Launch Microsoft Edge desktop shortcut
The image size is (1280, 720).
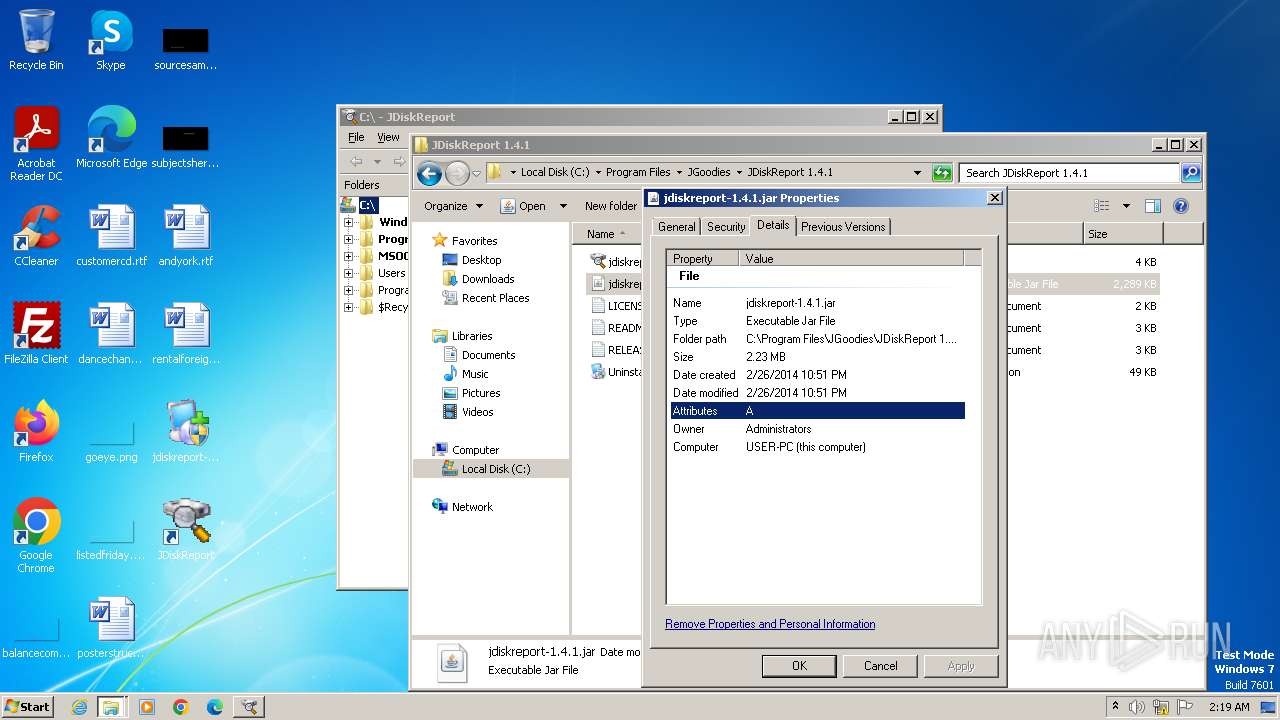[111, 138]
